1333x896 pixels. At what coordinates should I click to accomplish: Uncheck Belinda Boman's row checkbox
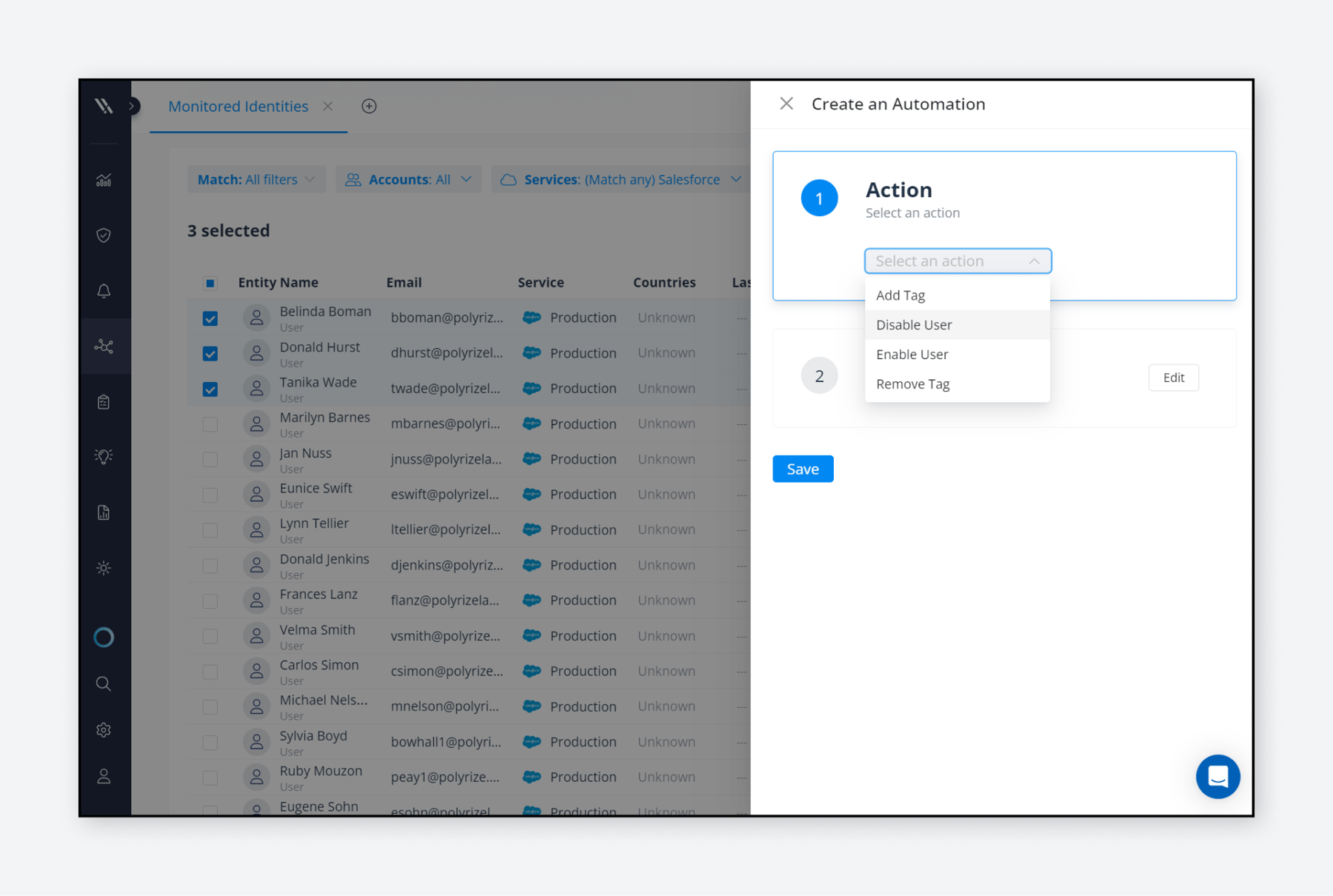tap(210, 318)
